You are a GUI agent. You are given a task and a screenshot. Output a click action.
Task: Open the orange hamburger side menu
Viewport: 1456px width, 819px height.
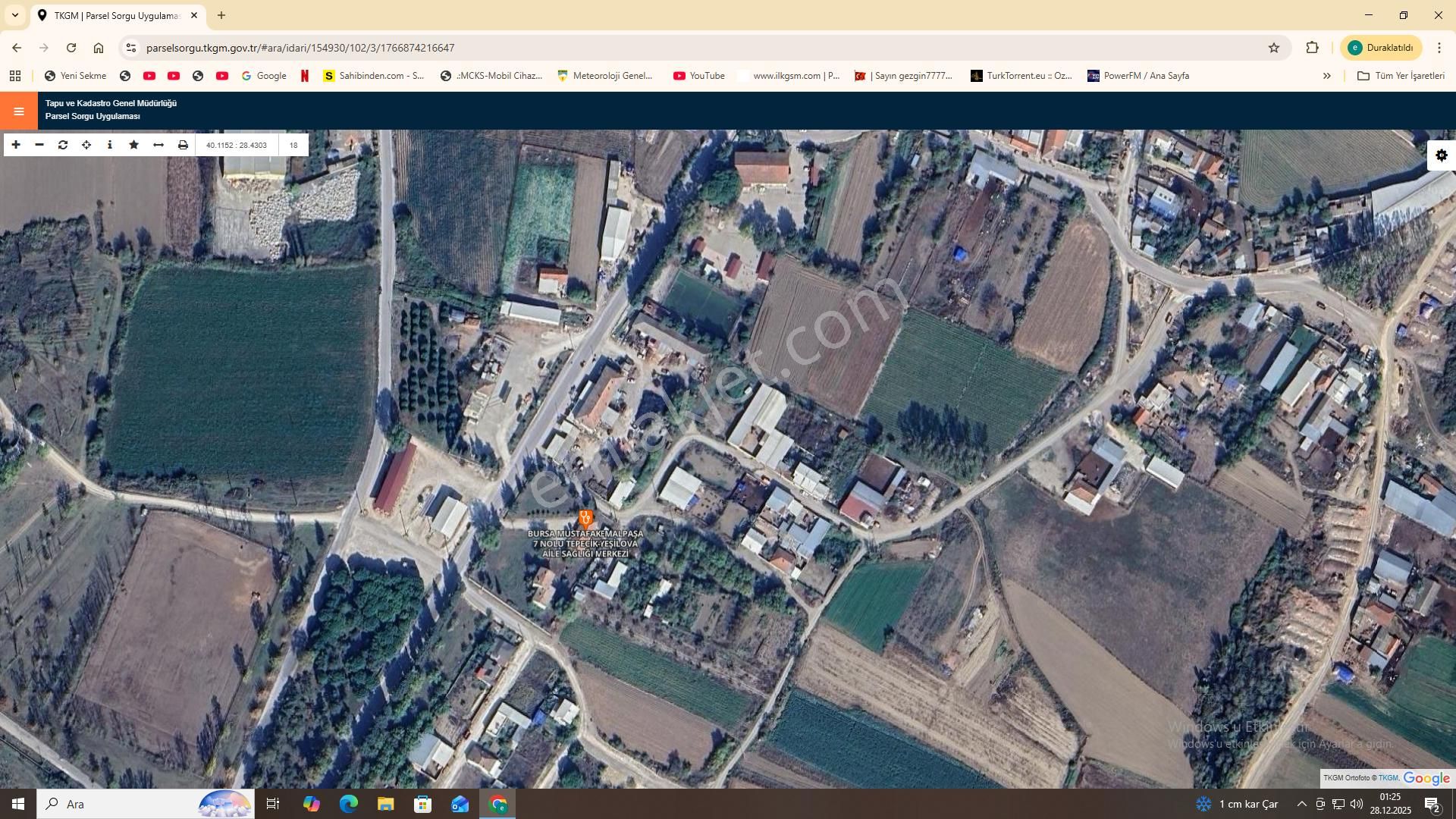point(19,111)
